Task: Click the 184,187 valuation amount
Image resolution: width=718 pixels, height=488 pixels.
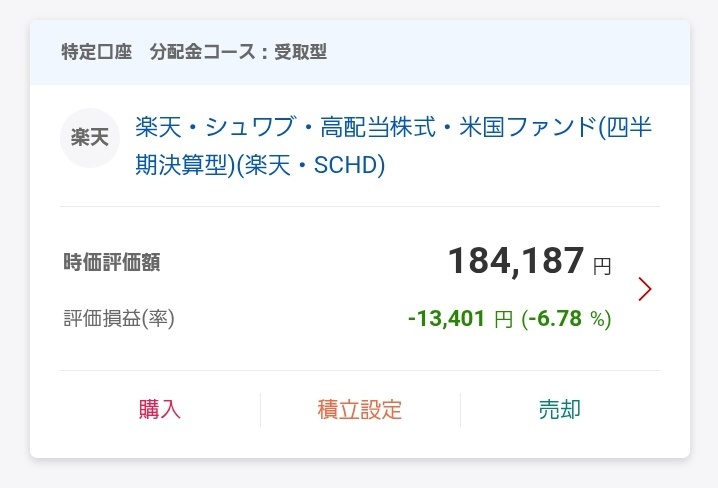Action: [x=516, y=261]
